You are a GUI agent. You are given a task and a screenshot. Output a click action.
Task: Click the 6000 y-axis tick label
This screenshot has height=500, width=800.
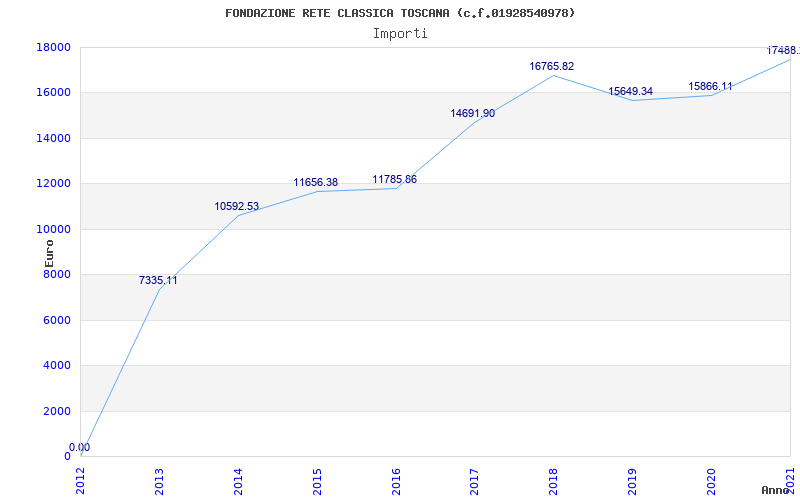(57, 320)
